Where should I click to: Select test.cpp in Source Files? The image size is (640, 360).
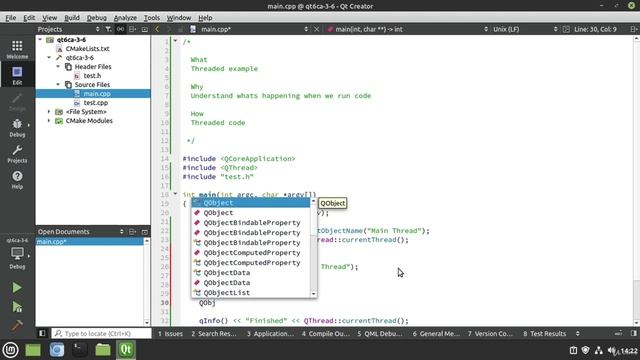click(96, 103)
